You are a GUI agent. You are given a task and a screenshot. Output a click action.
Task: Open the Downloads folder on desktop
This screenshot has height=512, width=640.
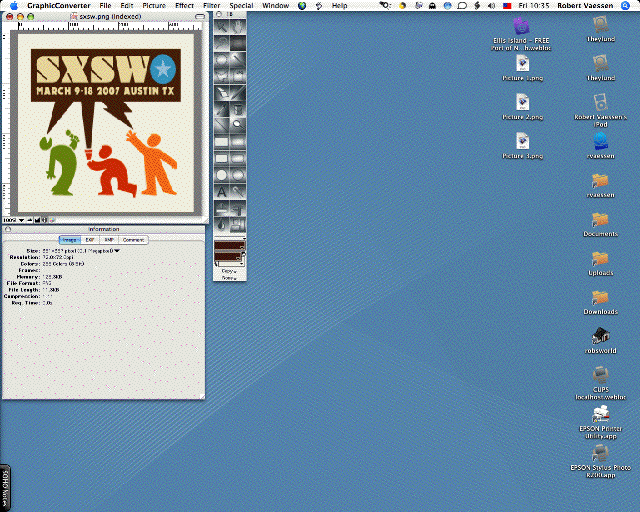point(600,297)
